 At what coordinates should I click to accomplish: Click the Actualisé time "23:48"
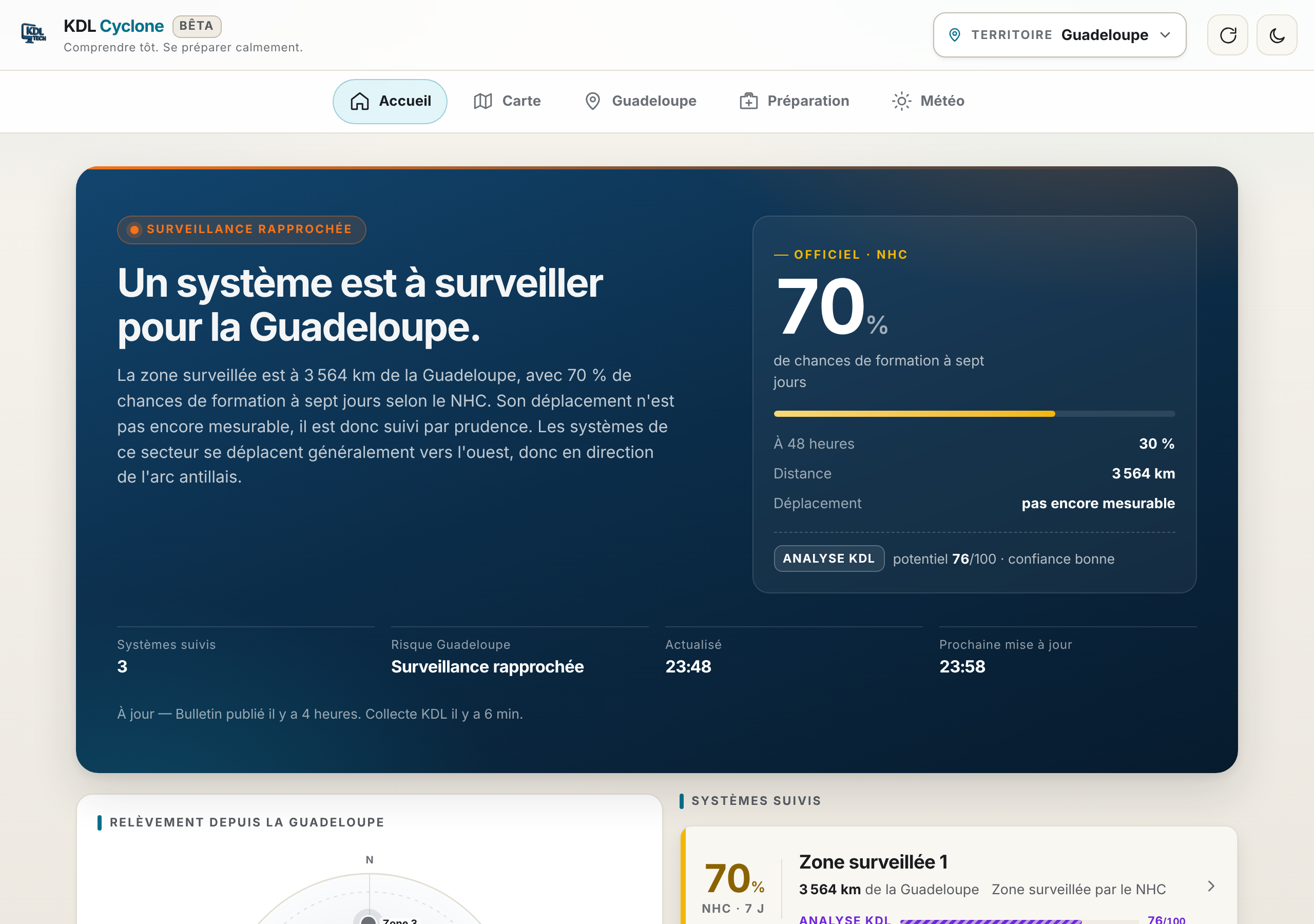(688, 666)
